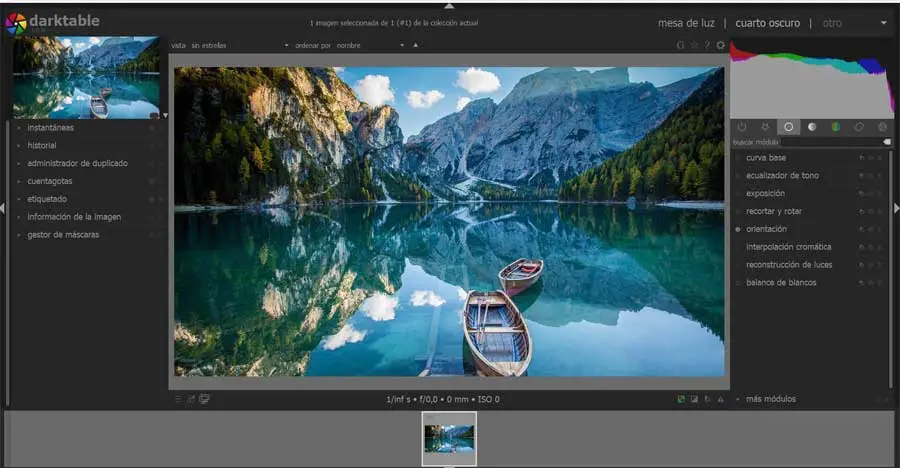Image resolution: width=900 pixels, height=468 pixels.
Task: Toggle clipping indicator below image
Action: (694, 399)
